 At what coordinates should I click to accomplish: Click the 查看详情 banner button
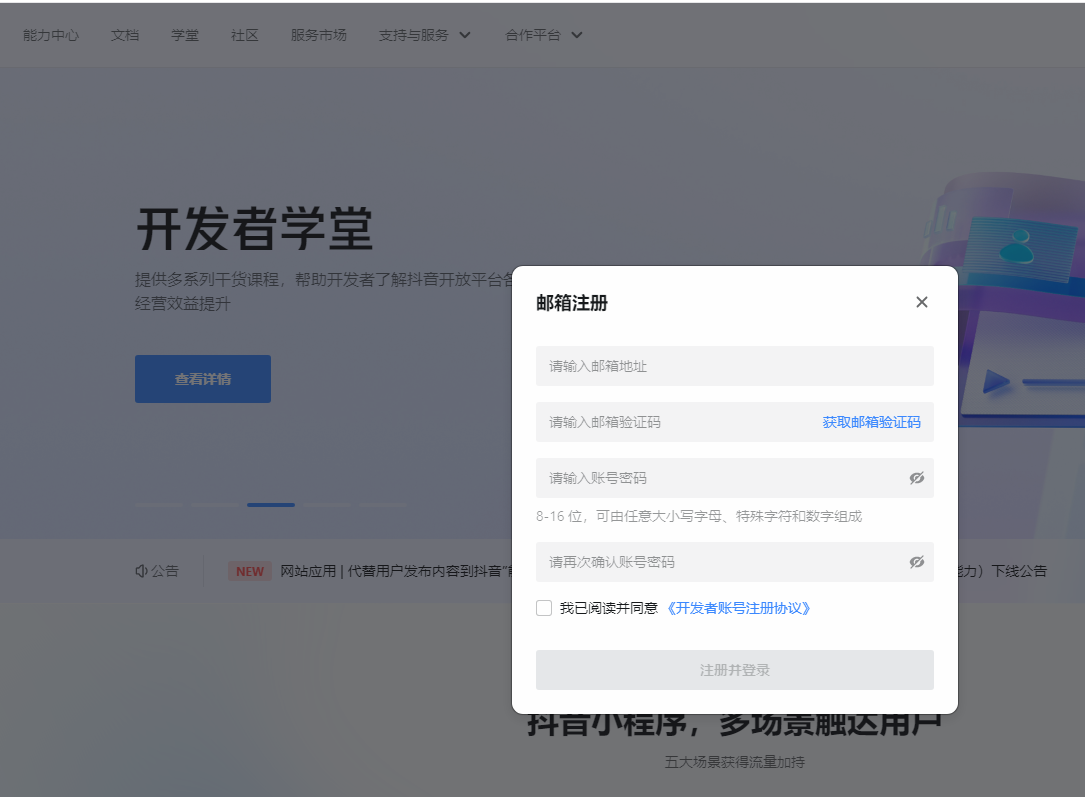(x=203, y=378)
